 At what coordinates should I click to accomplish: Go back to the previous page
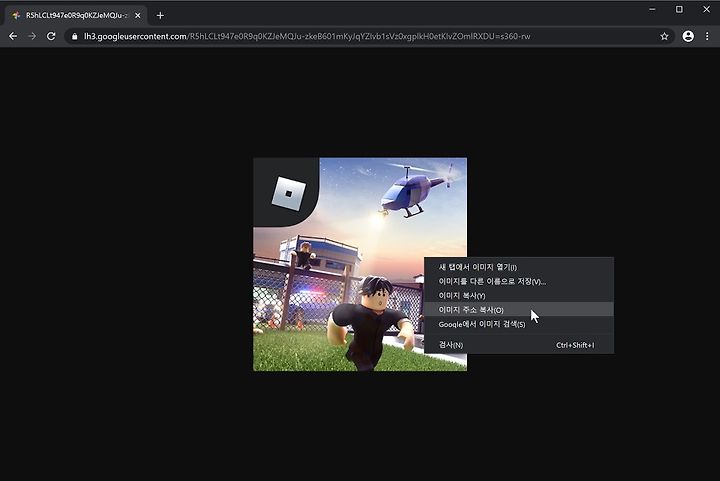pos(13,36)
